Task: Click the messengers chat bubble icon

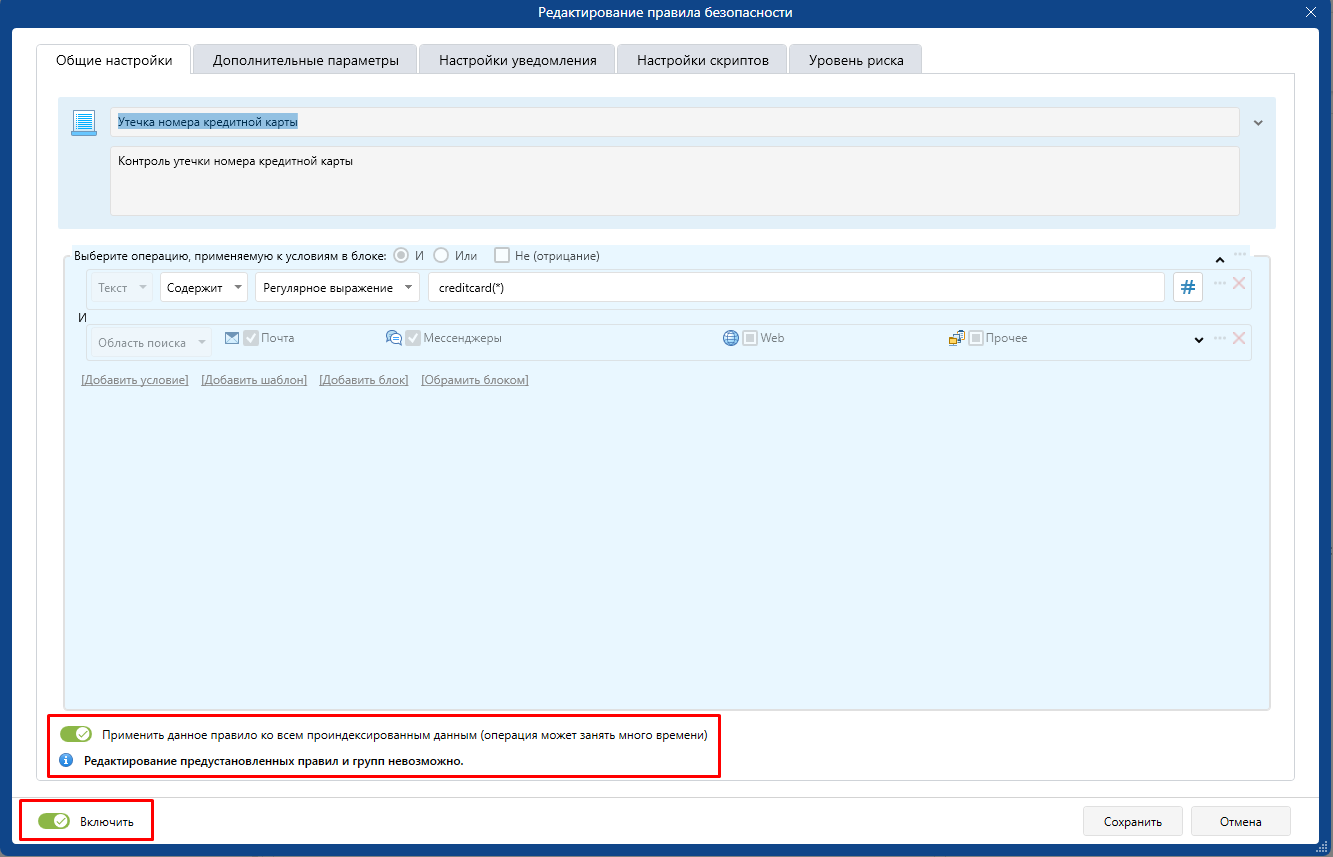Action: [x=394, y=338]
